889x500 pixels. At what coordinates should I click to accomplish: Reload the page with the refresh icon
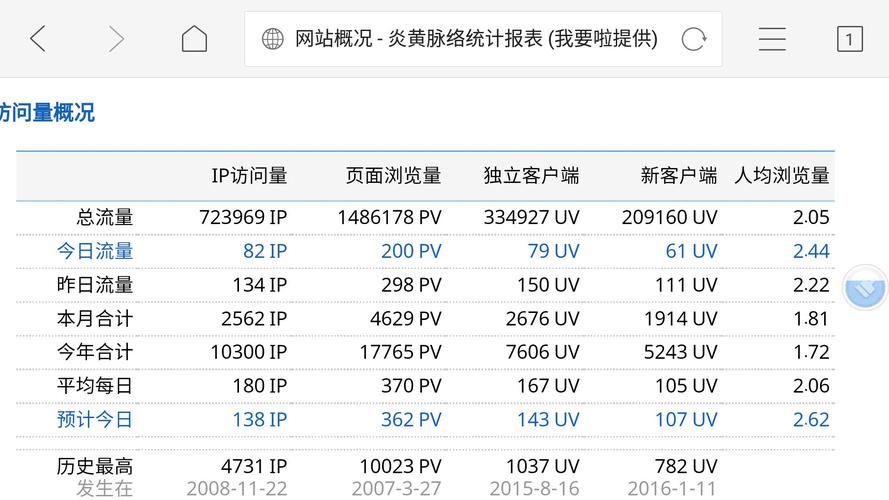(x=693, y=39)
